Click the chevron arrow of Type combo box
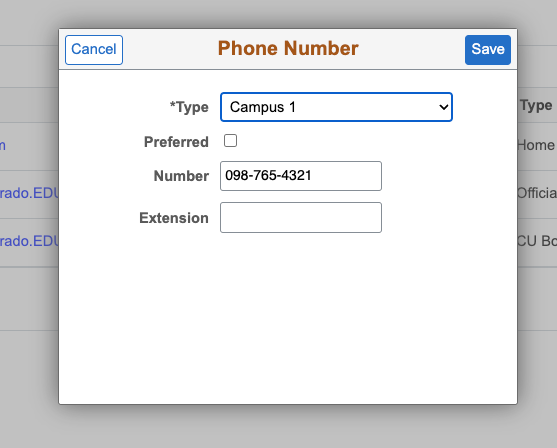This screenshot has width=557, height=448. pyautogui.click(x=443, y=107)
